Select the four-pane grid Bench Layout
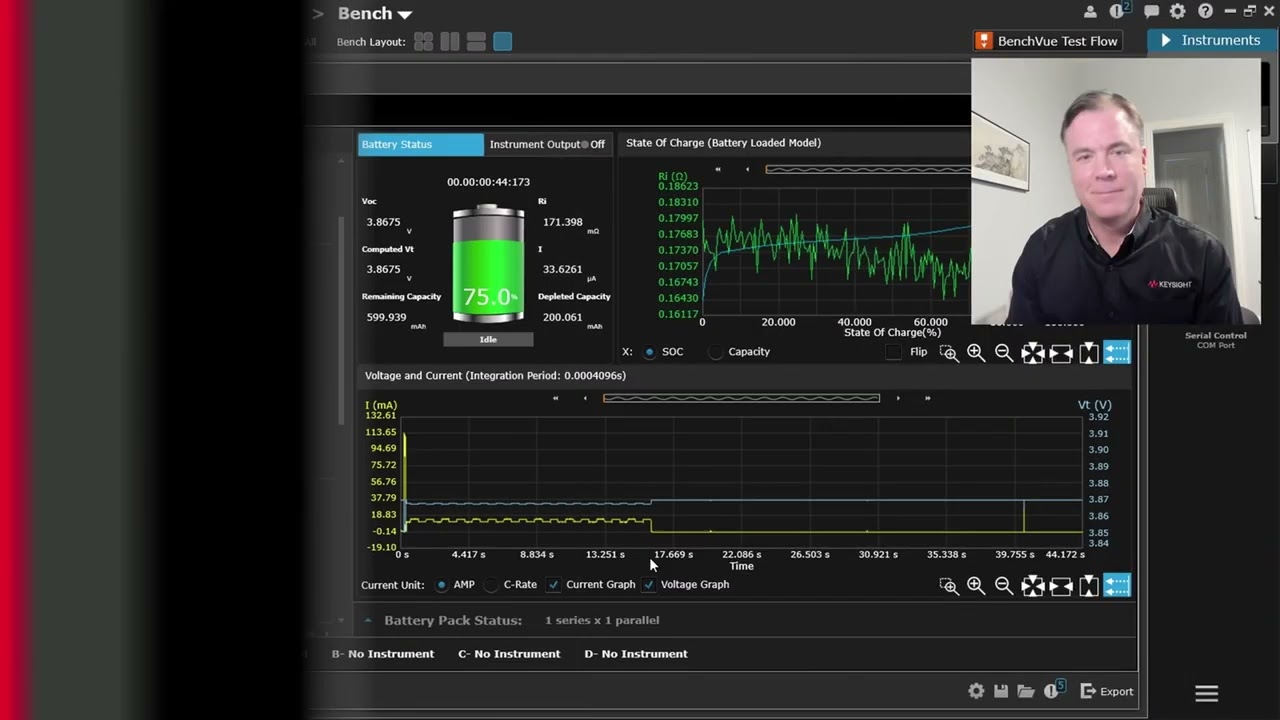This screenshot has width=1280, height=720. 424,42
